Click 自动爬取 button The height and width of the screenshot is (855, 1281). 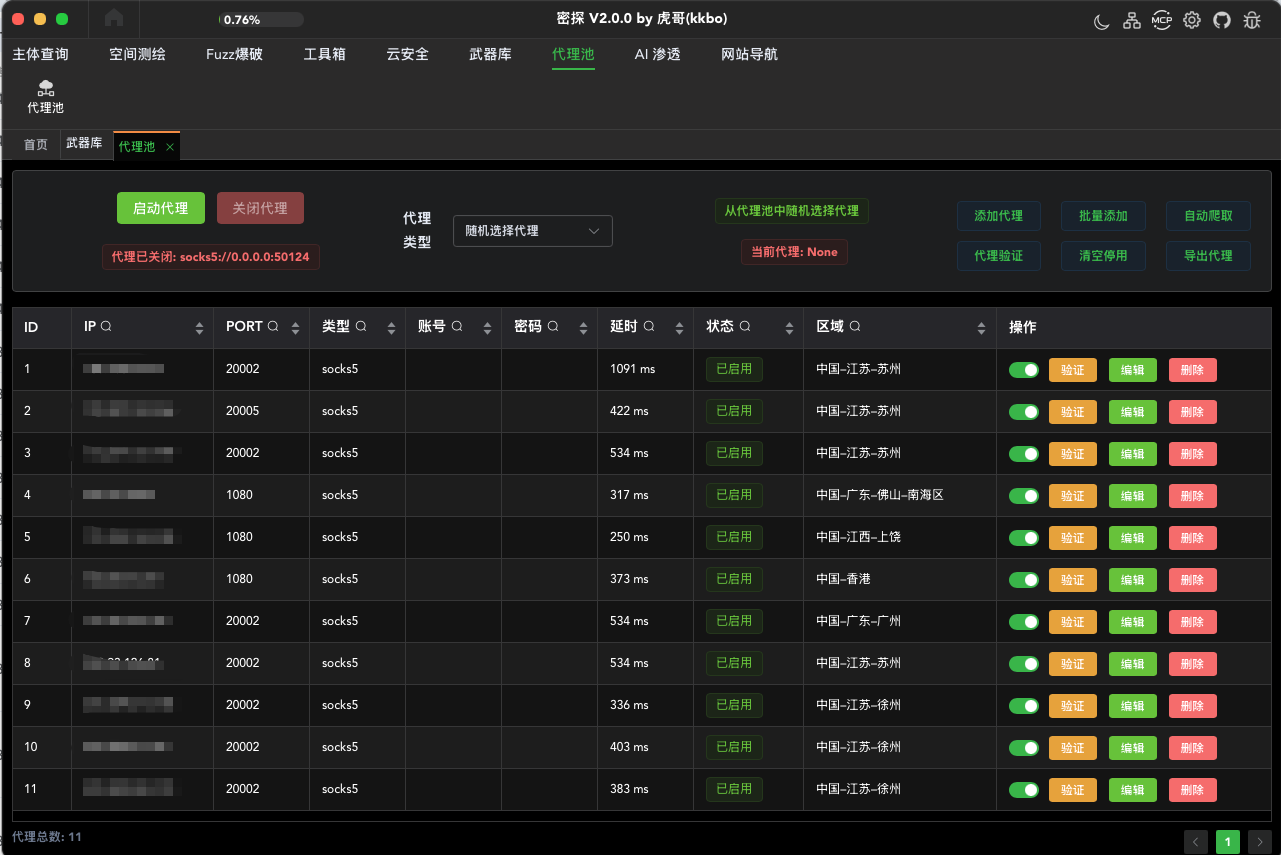tap(1208, 216)
